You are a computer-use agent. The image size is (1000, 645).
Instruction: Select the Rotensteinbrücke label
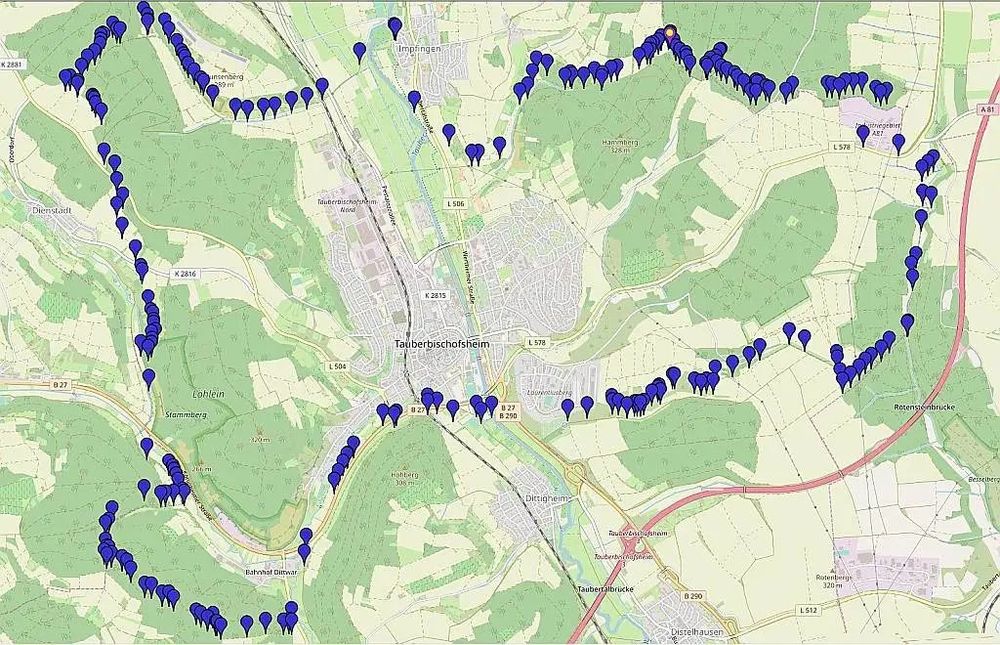click(x=925, y=406)
